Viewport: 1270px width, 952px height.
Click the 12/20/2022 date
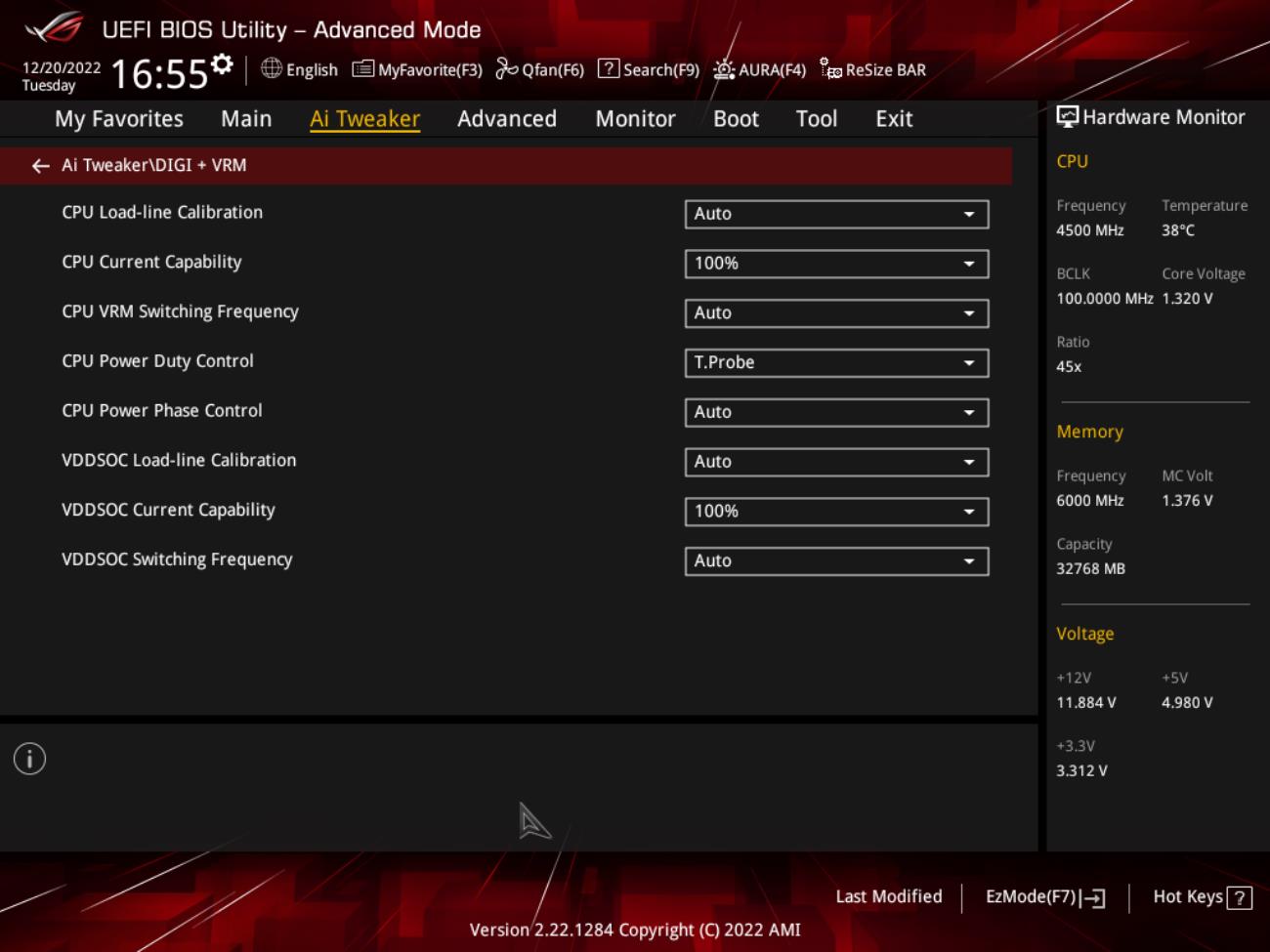62,67
